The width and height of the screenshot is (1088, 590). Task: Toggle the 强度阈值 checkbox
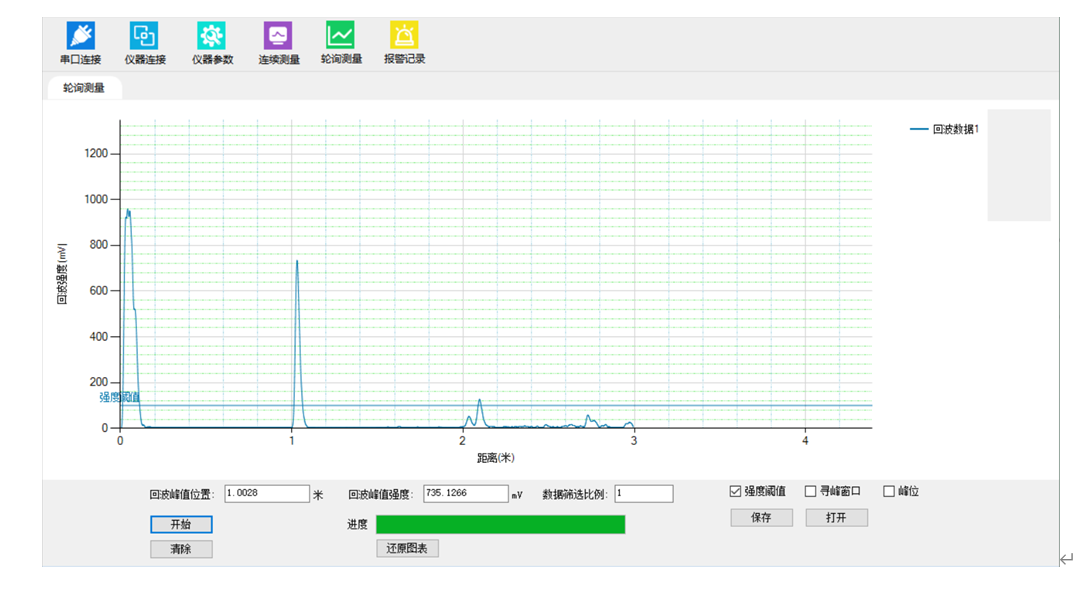coord(736,491)
